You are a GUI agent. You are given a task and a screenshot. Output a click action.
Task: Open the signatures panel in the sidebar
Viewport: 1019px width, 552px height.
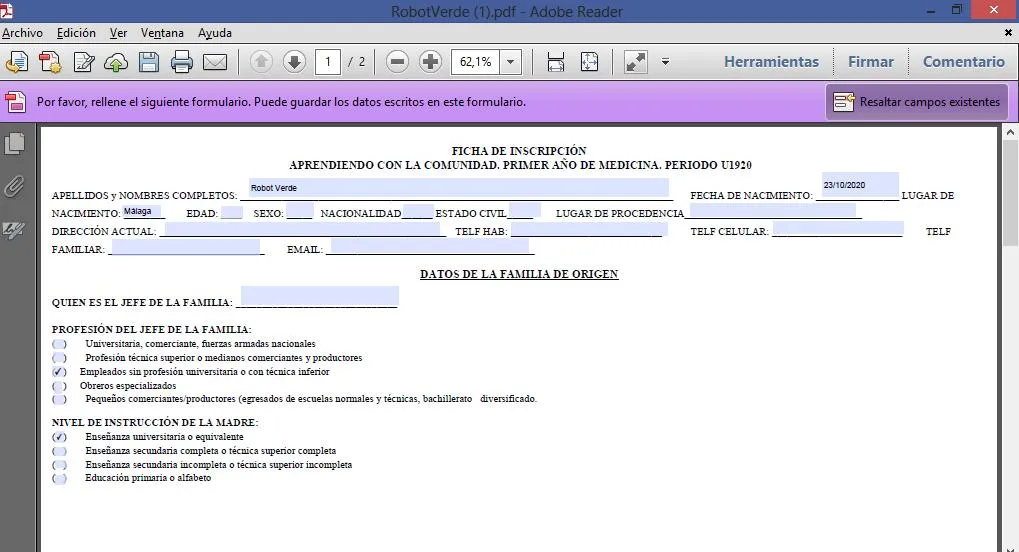[14, 230]
